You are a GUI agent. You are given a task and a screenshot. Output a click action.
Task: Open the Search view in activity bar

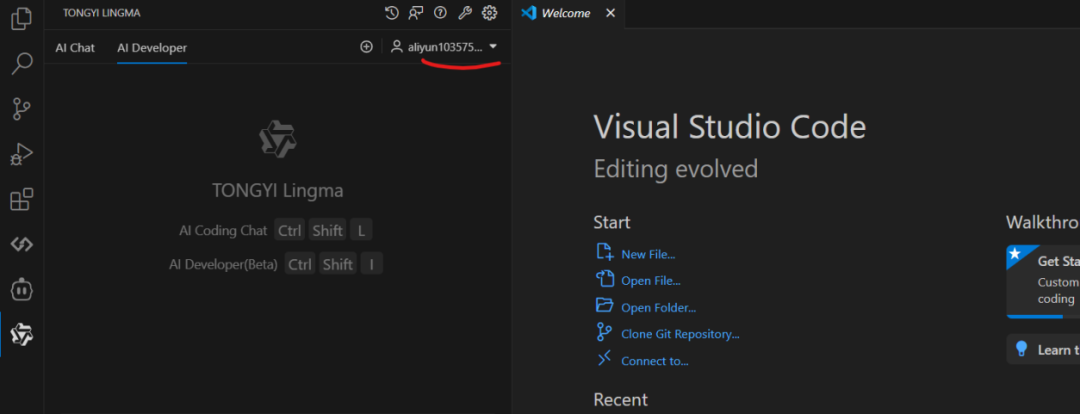click(x=21, y=63)
